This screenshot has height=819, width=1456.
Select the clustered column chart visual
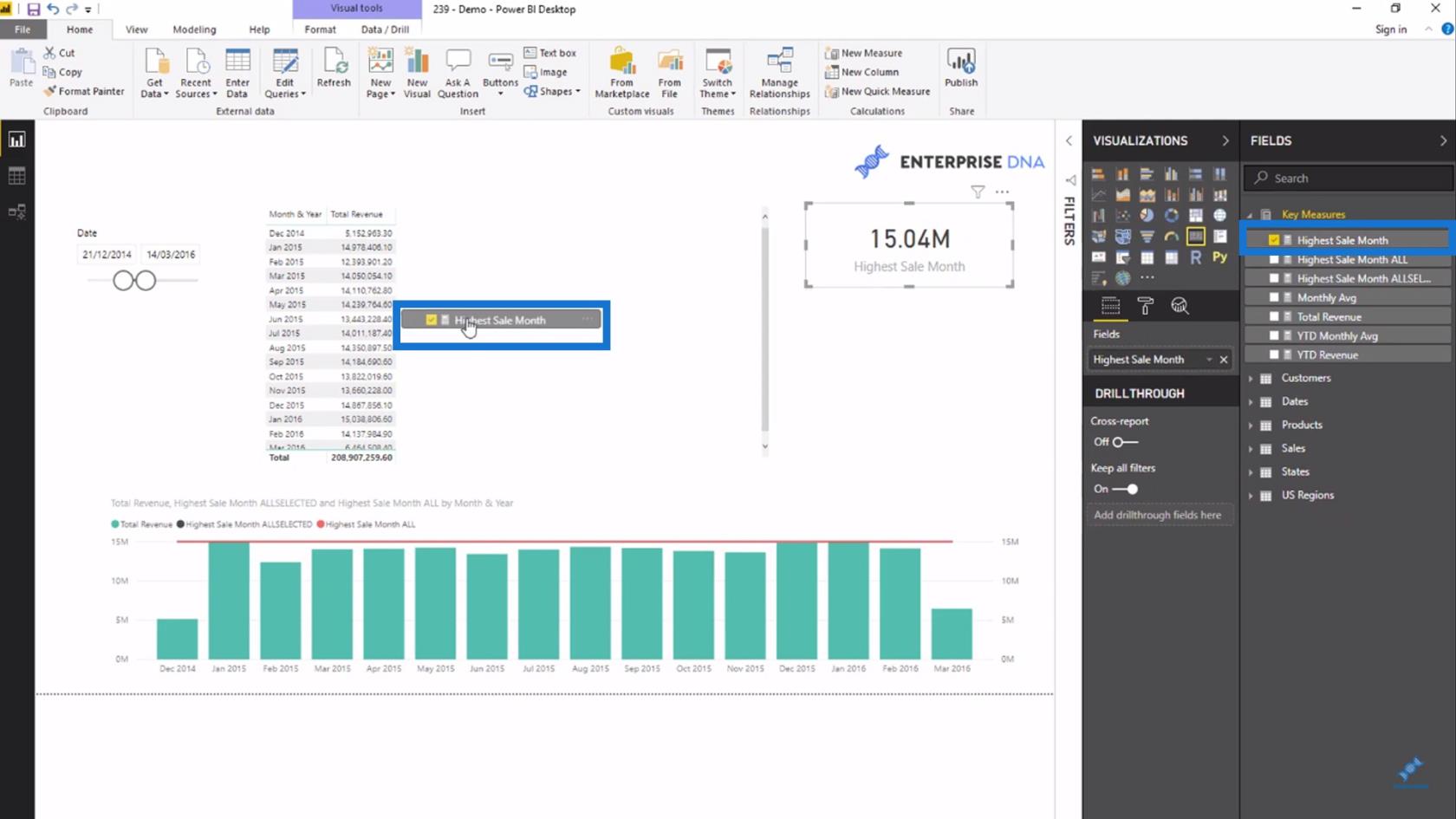coord(1171,174)
